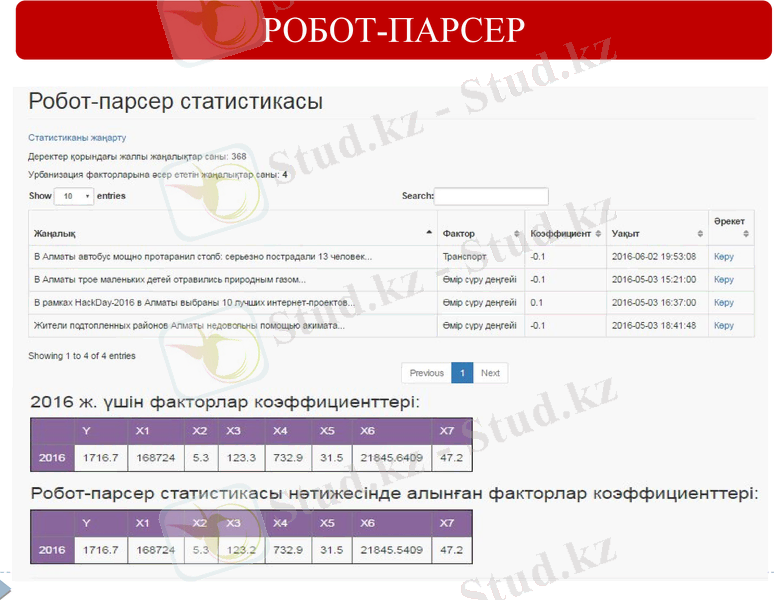Open Көру link for the Транспорт row
Screen dimensions: 774x600
click(724, 257)
